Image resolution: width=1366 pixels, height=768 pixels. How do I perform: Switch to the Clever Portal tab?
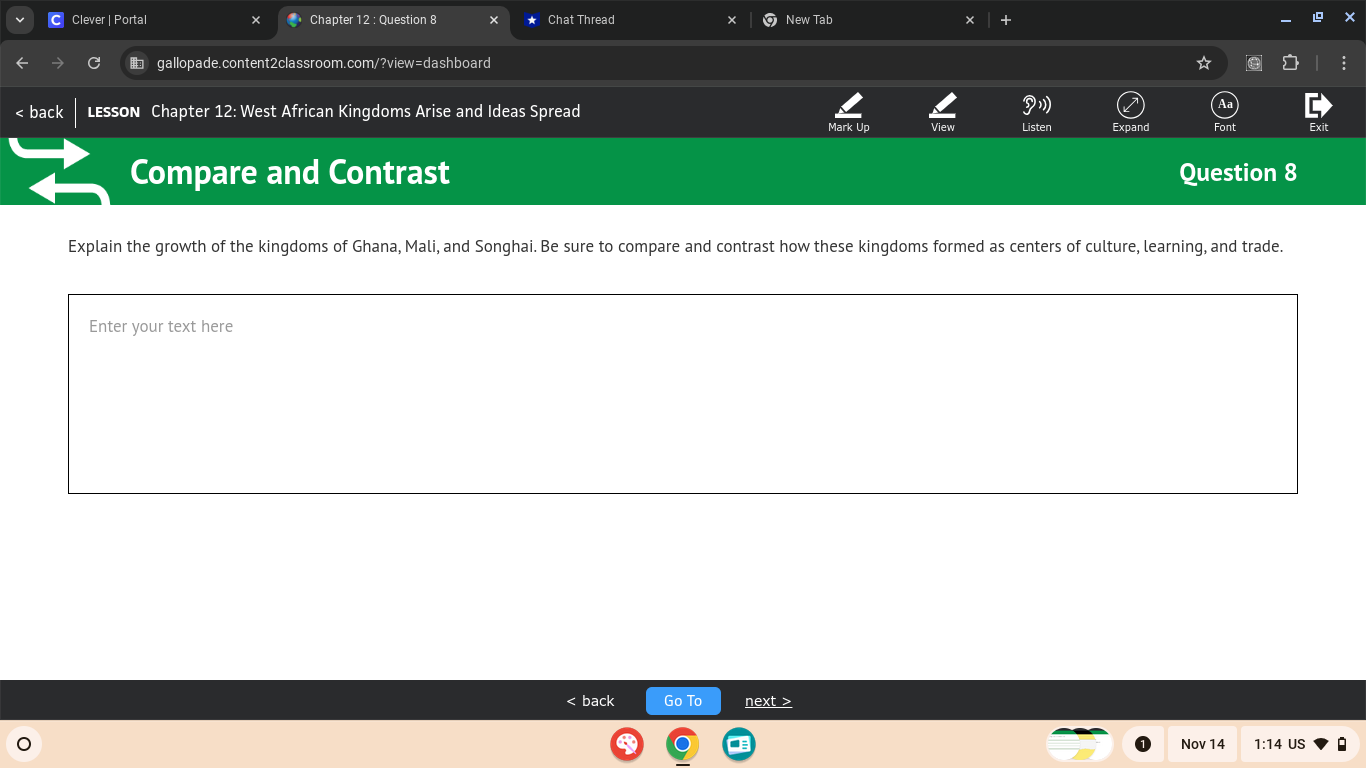point(110,19)
